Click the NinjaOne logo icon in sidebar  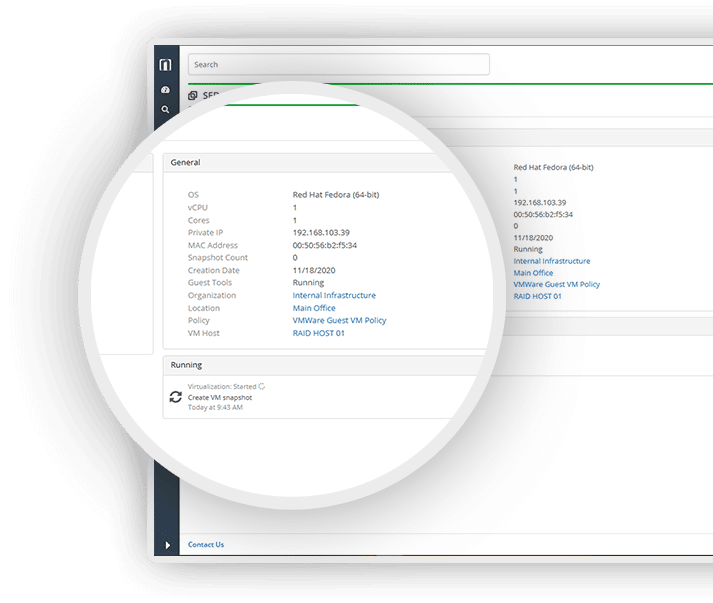(x=165, y=65)
